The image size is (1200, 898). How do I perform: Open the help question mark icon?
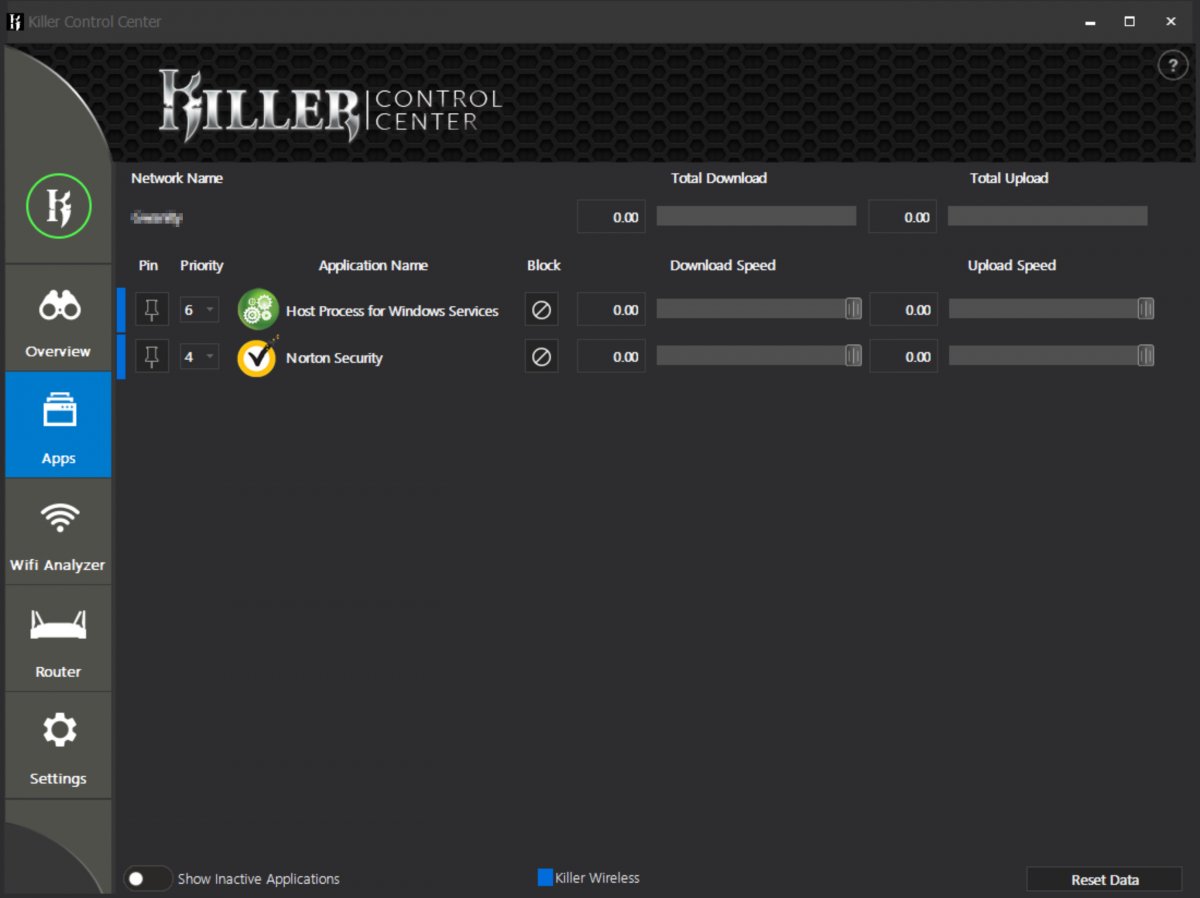point(1172,65)
